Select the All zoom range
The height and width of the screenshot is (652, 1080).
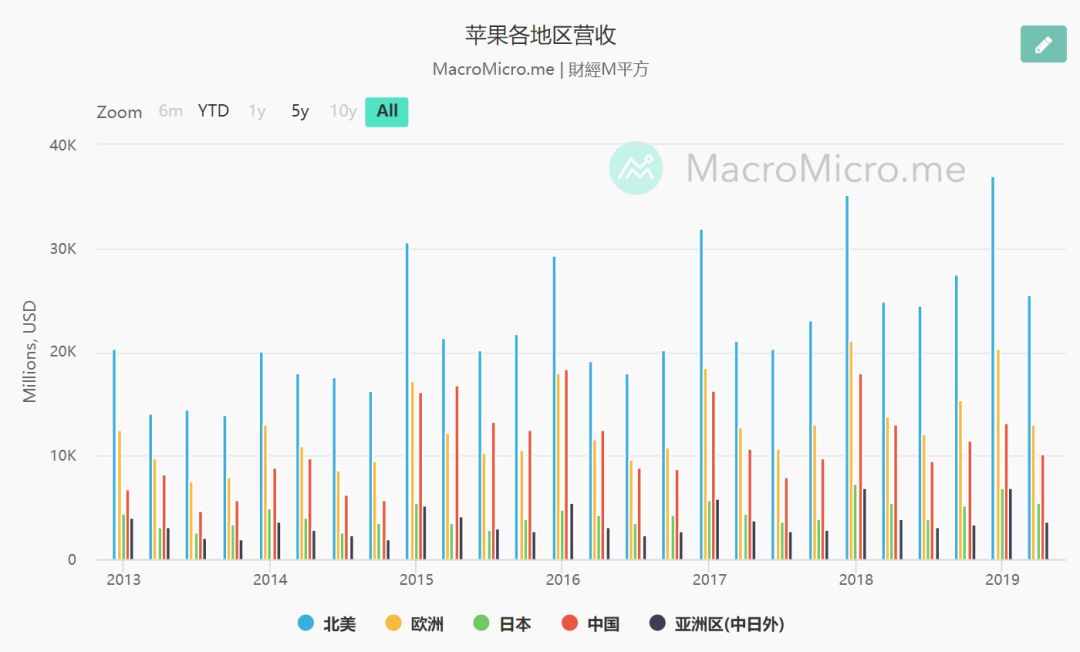[386, 112]
